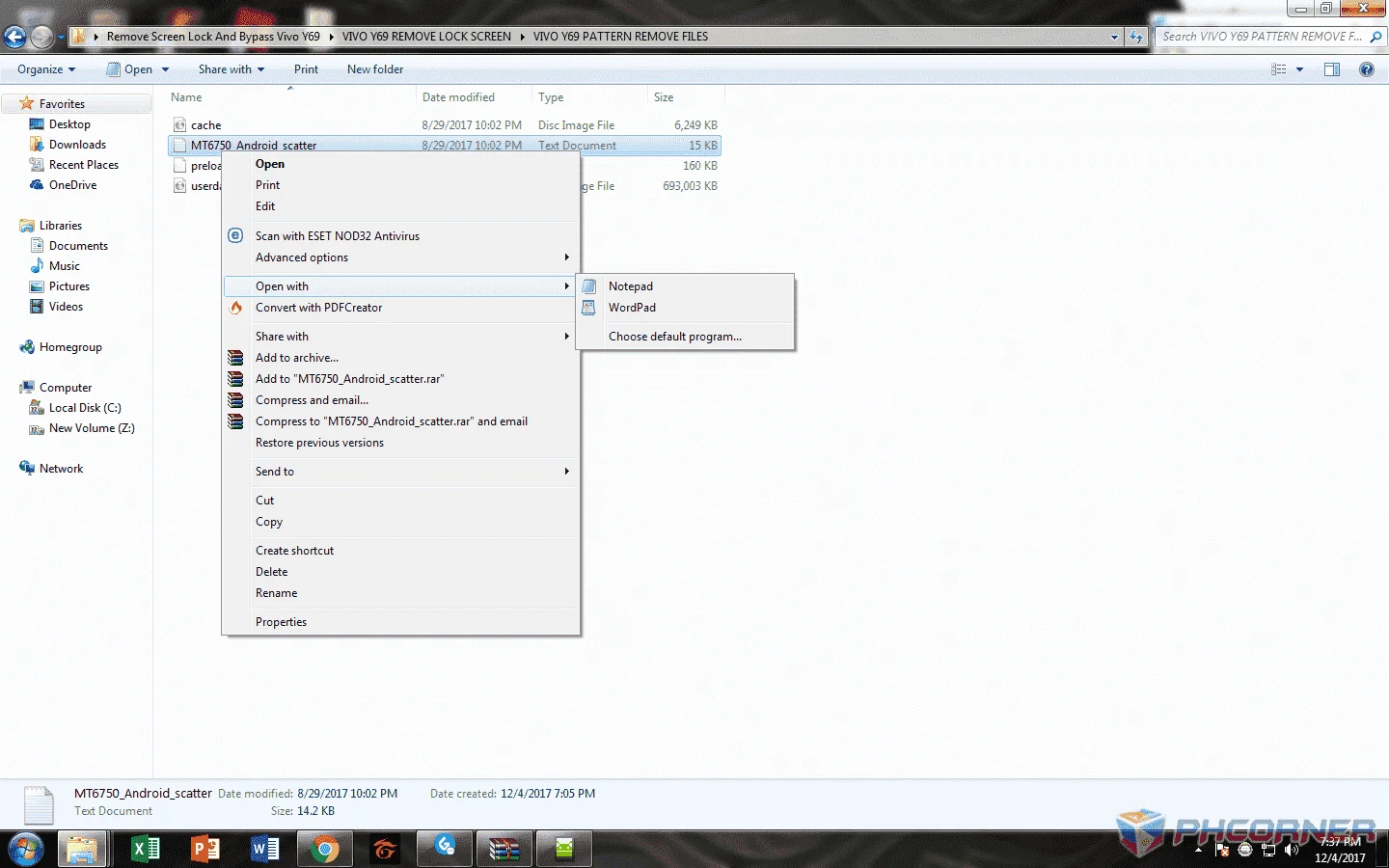Click the help question mark icon
Screen dimensions: 1389x868
click(x=1366, y=69)
